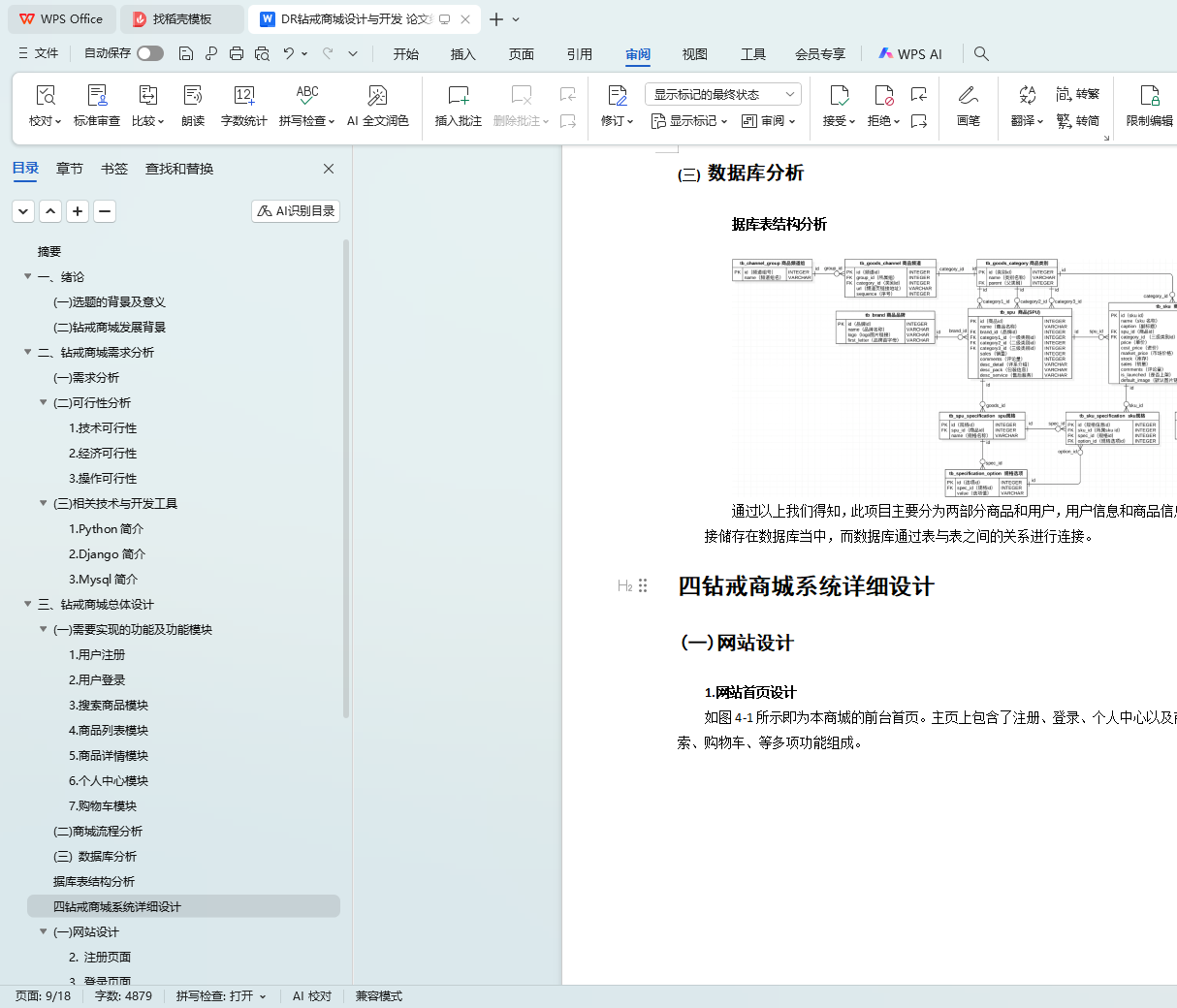
Task: Click the search magnifier icon in menu bar
Action: point(981,54)
